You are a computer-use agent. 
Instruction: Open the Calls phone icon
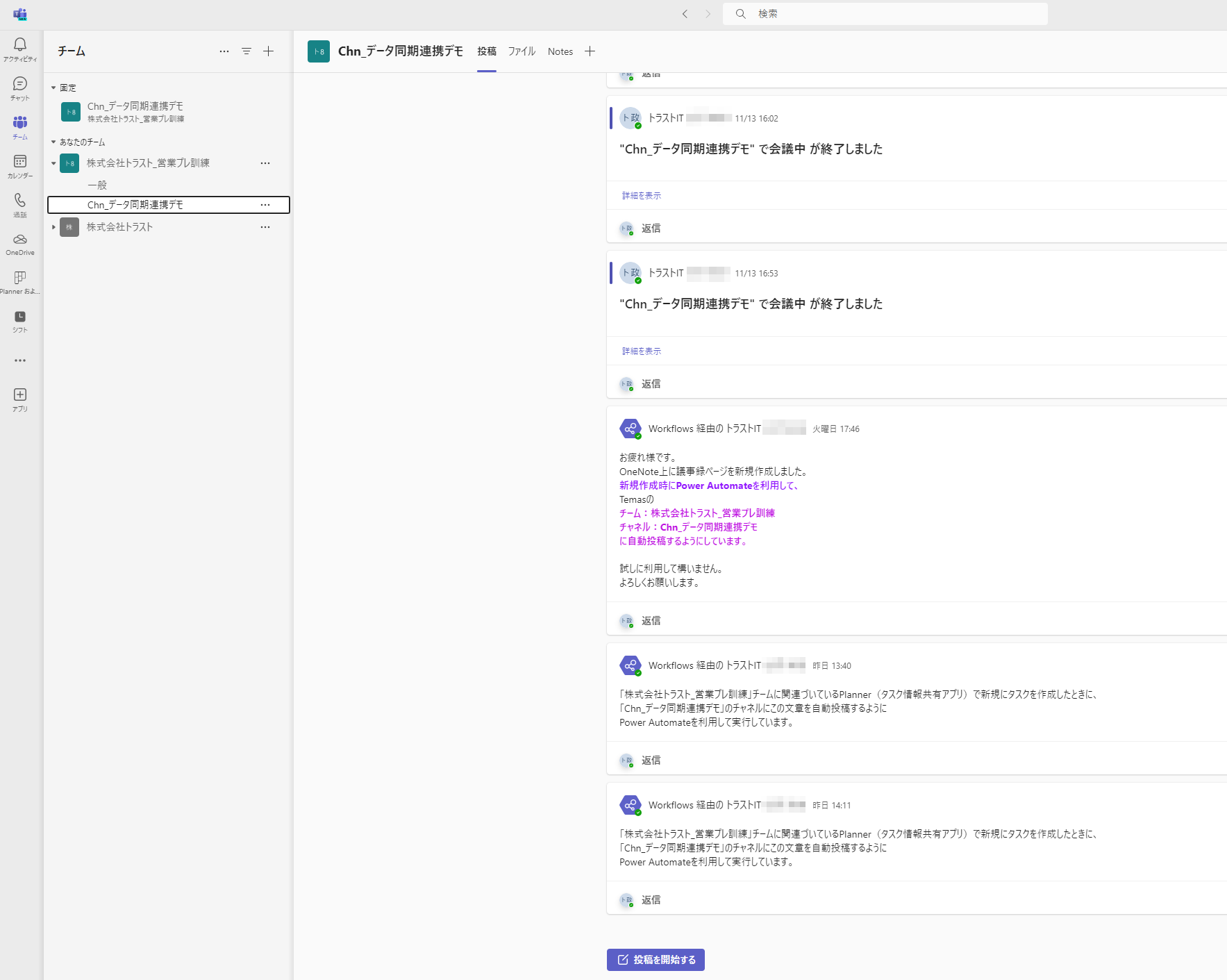click(x=20, y=205)
